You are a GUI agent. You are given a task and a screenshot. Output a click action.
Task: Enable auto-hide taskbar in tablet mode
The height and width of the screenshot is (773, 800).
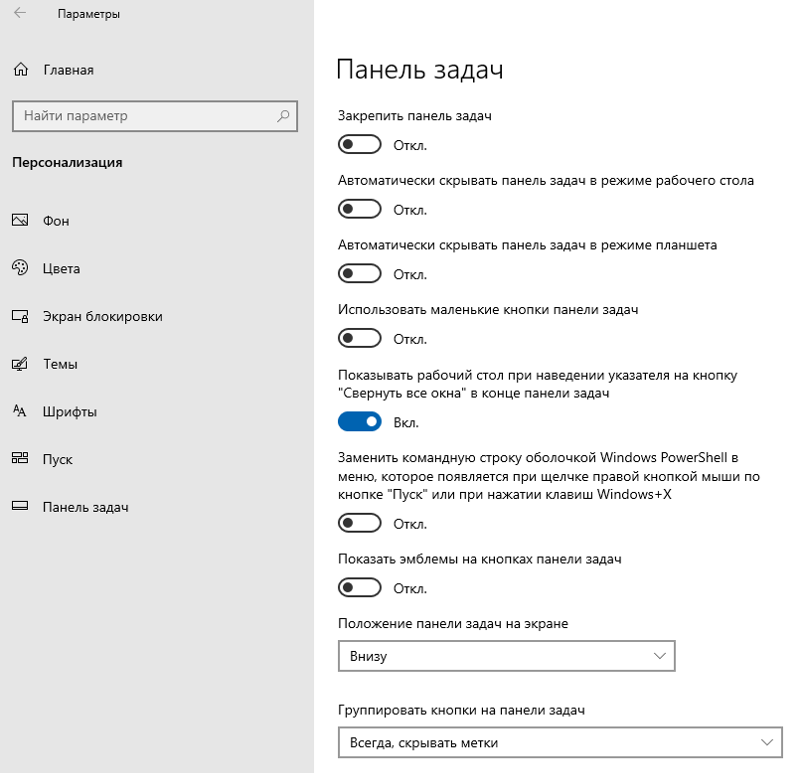coord(360,273)
